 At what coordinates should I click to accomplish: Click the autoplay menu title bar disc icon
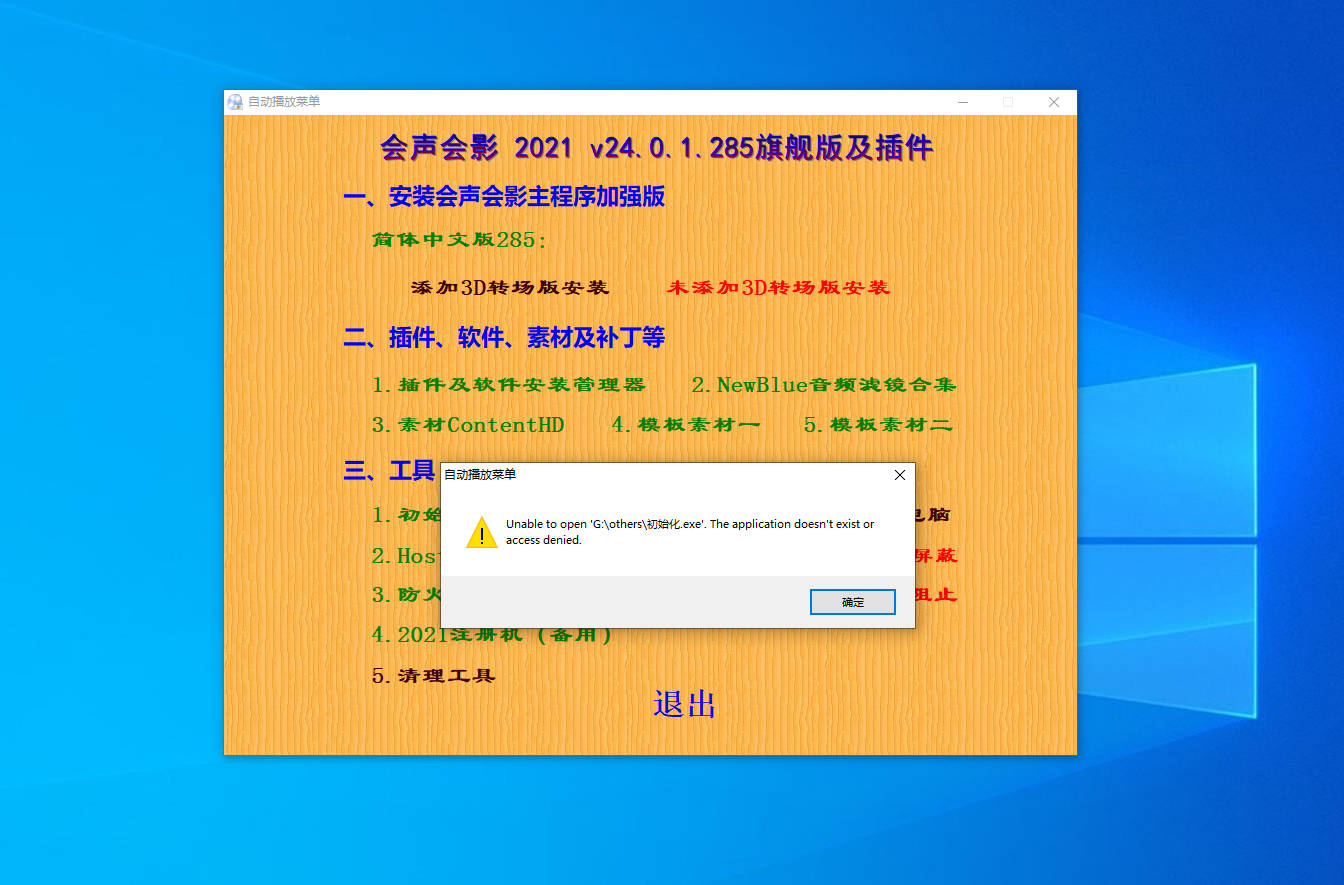click(x=235, y=102)
